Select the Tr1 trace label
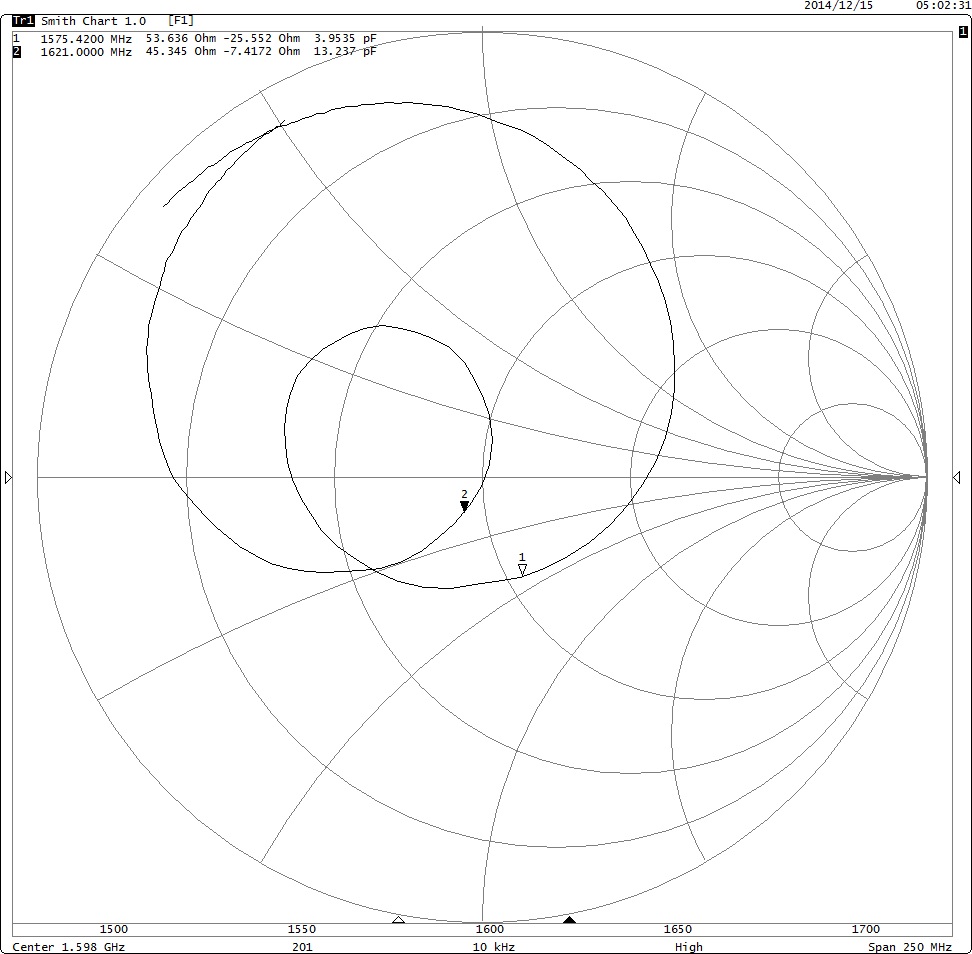The image size is (972, 954). (23, 21)
